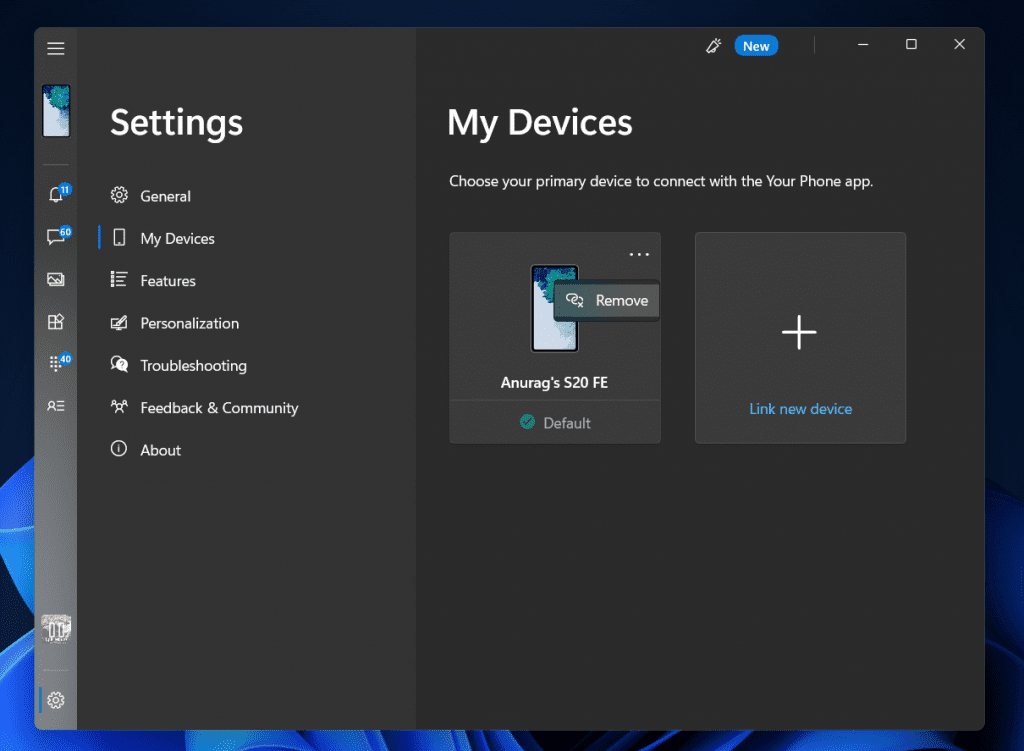Click the blue New badge
Image resolution: width=1024 pixels, height=751 pixels.
pyautogui.click(x=756, y=46)
